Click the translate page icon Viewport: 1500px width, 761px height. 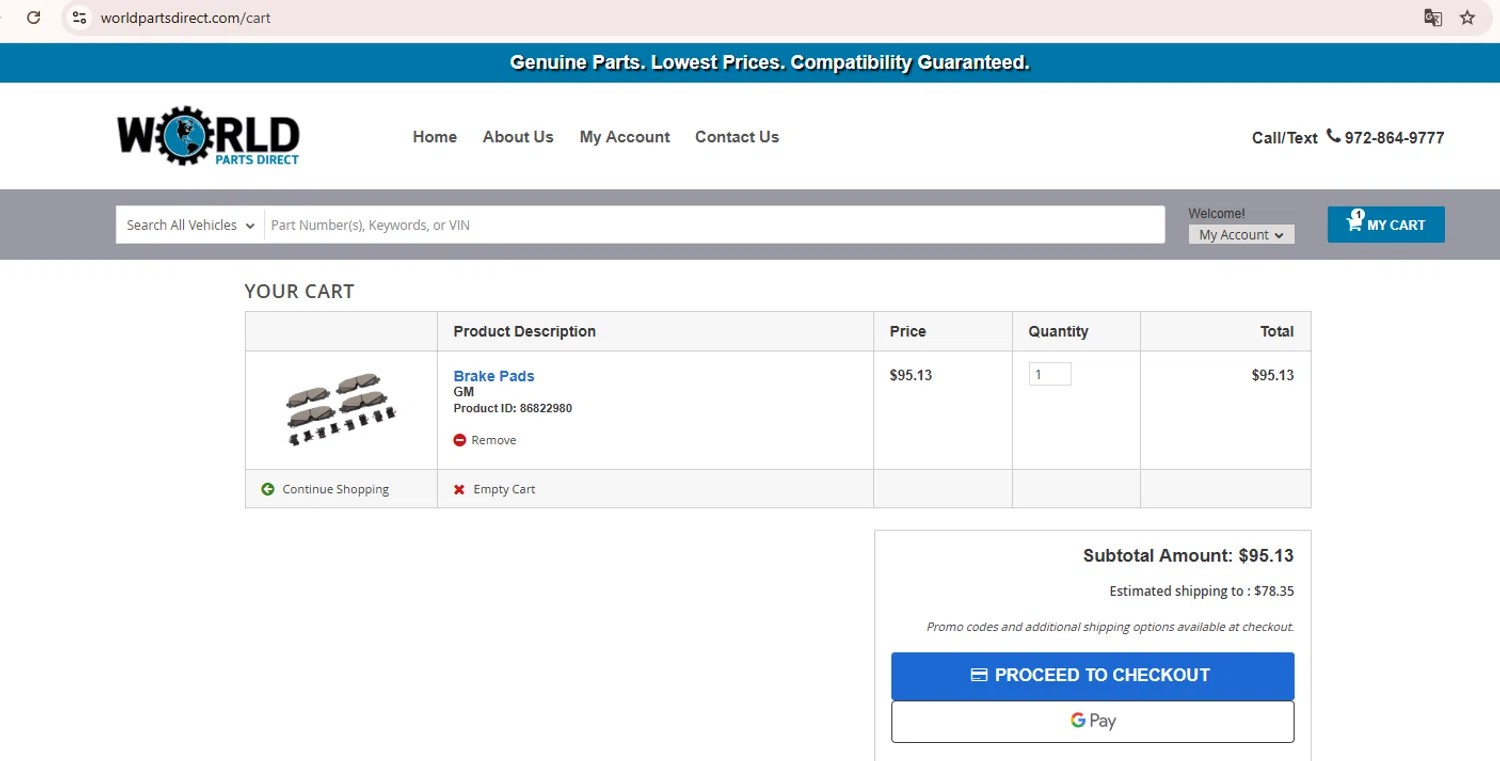pyautogui.click(x=1433, y=17)
